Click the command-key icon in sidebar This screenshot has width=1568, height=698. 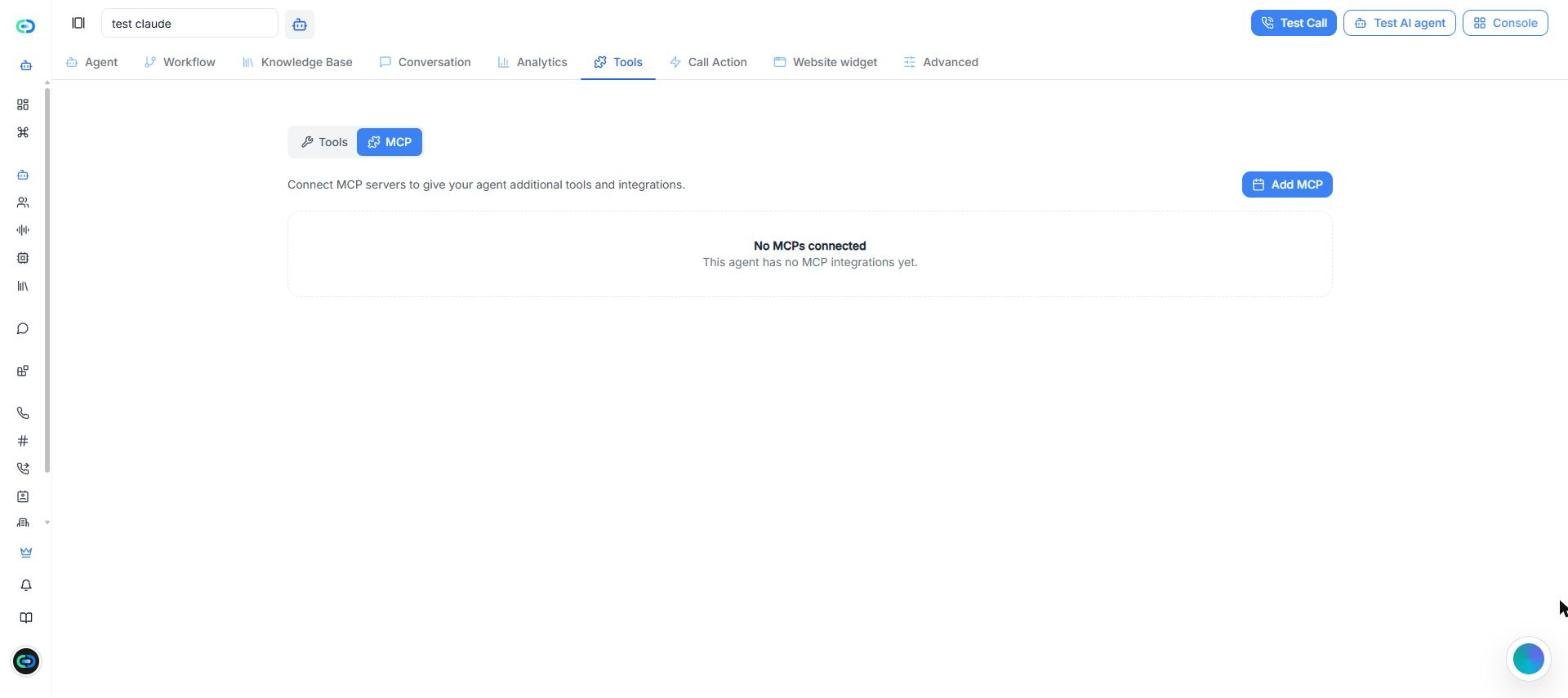click(x=23, y=133)
